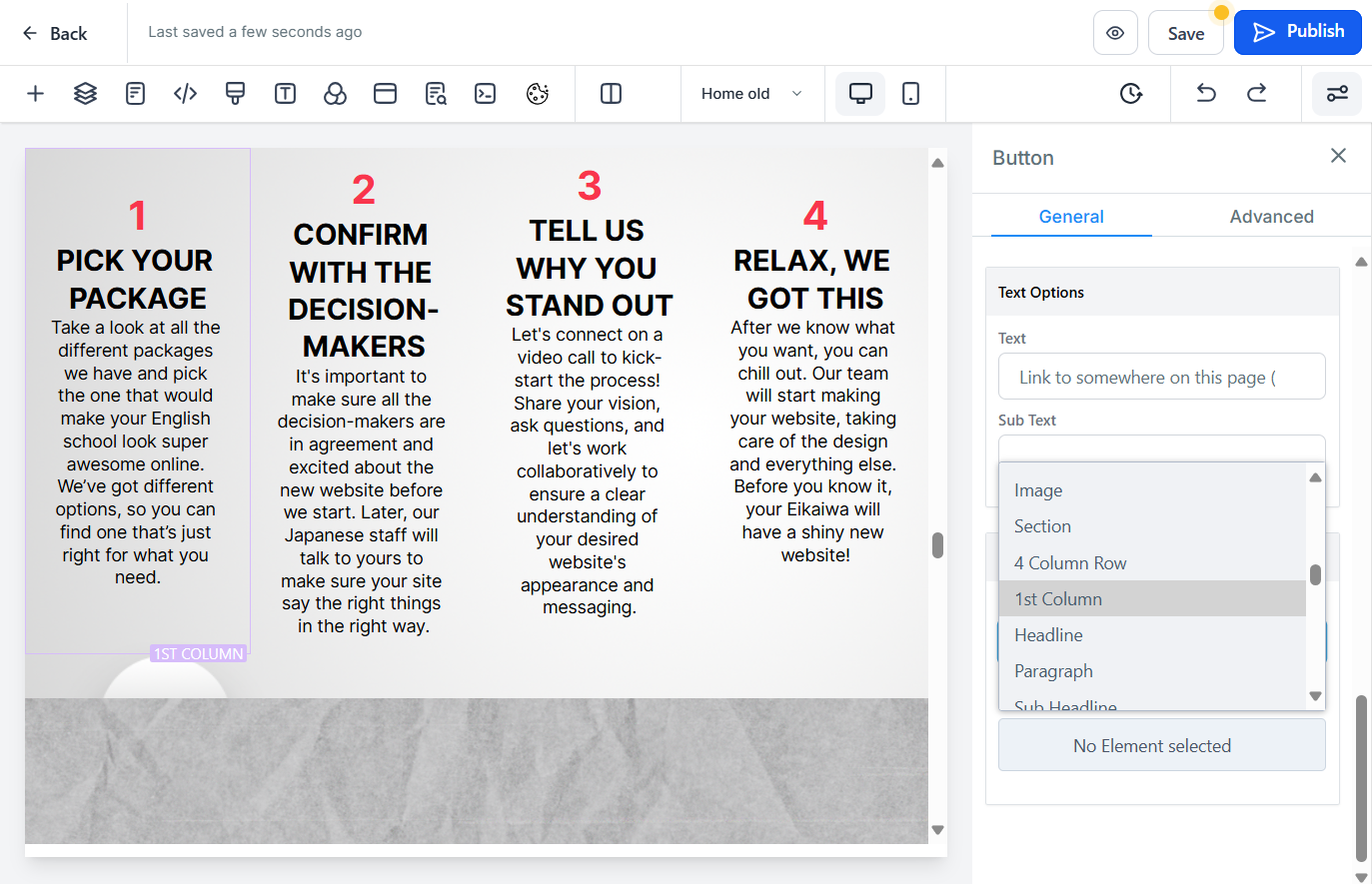Click the 1ST COLUMN label tag
Viewport: 1372px width, 884px height.
pyautogui.click(x=198, y=653)
